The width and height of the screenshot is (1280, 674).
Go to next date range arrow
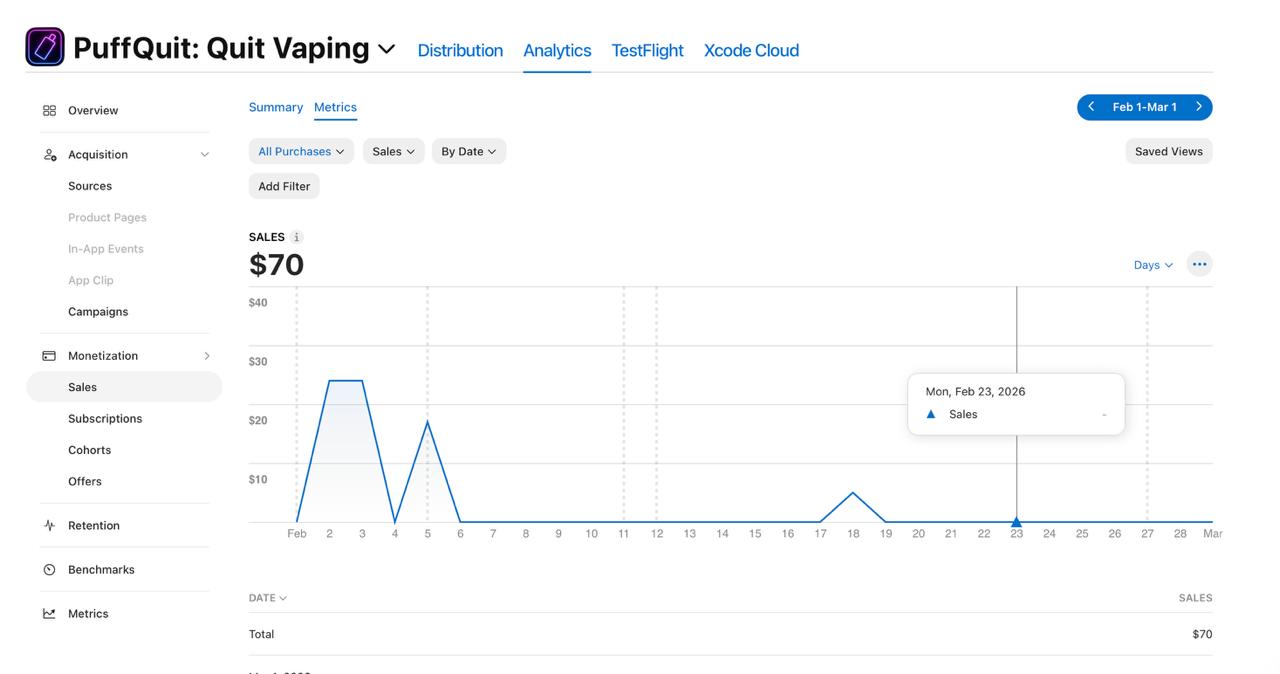[x=1199, y=107]
